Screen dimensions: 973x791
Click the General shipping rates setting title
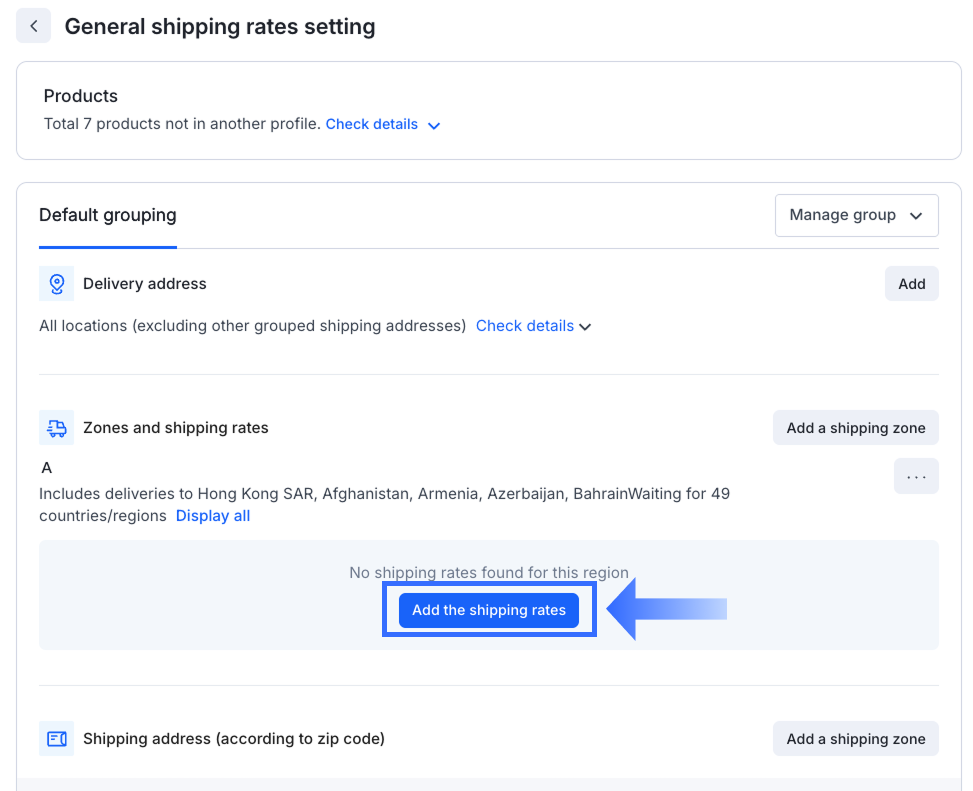(x=220, y=27)
